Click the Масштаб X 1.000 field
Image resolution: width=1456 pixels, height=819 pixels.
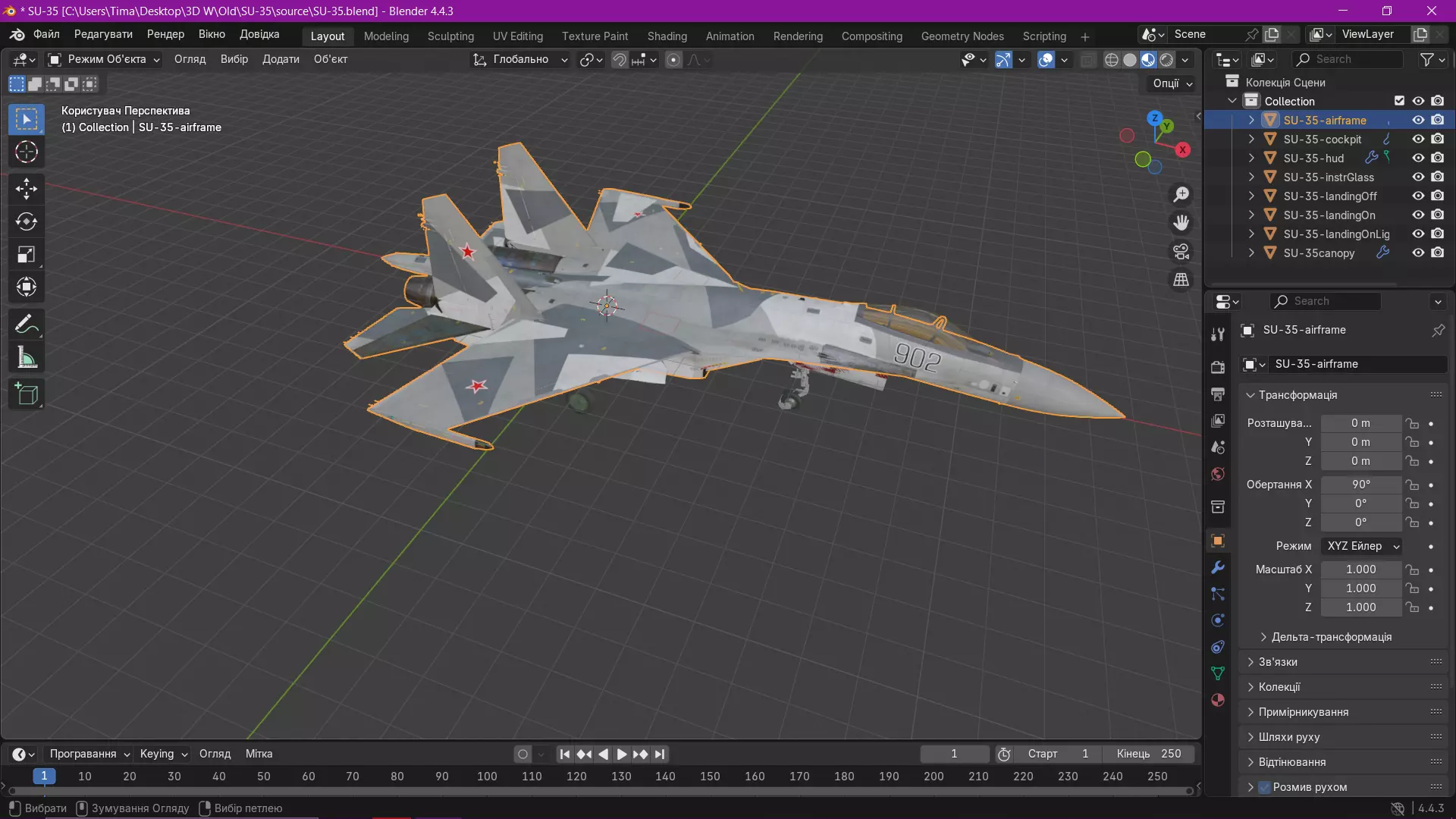[1360, 570]
